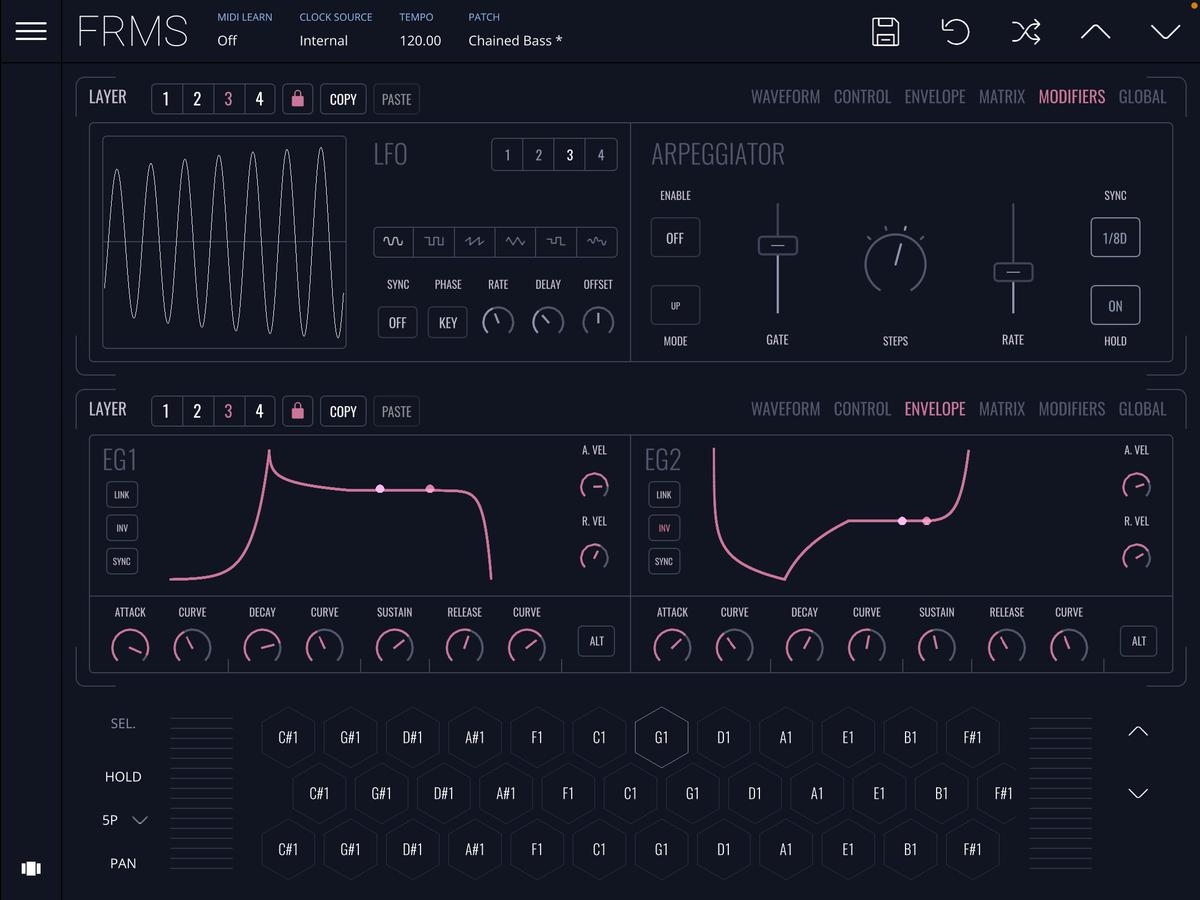Expand the 5P dropdown chevron
This screenshot has height=900, width=1200.
click(x=140, y=820)
